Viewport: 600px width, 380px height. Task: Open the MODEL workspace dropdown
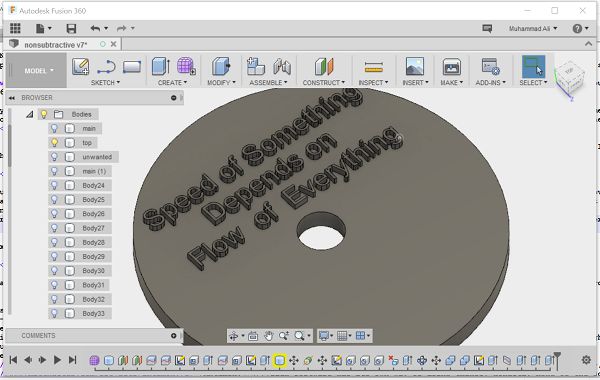click(39, 71)
